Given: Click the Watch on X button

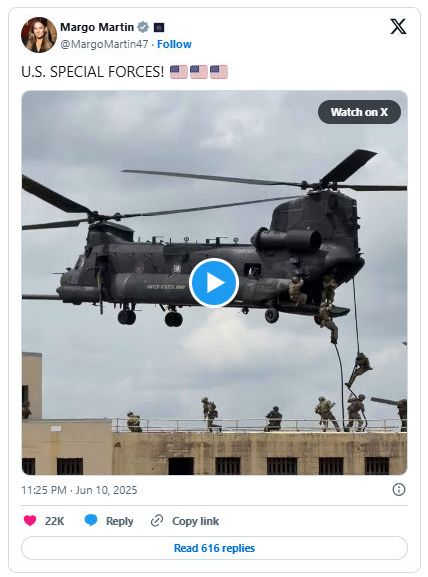Looking at the screenshot, I should pos(359,112).
